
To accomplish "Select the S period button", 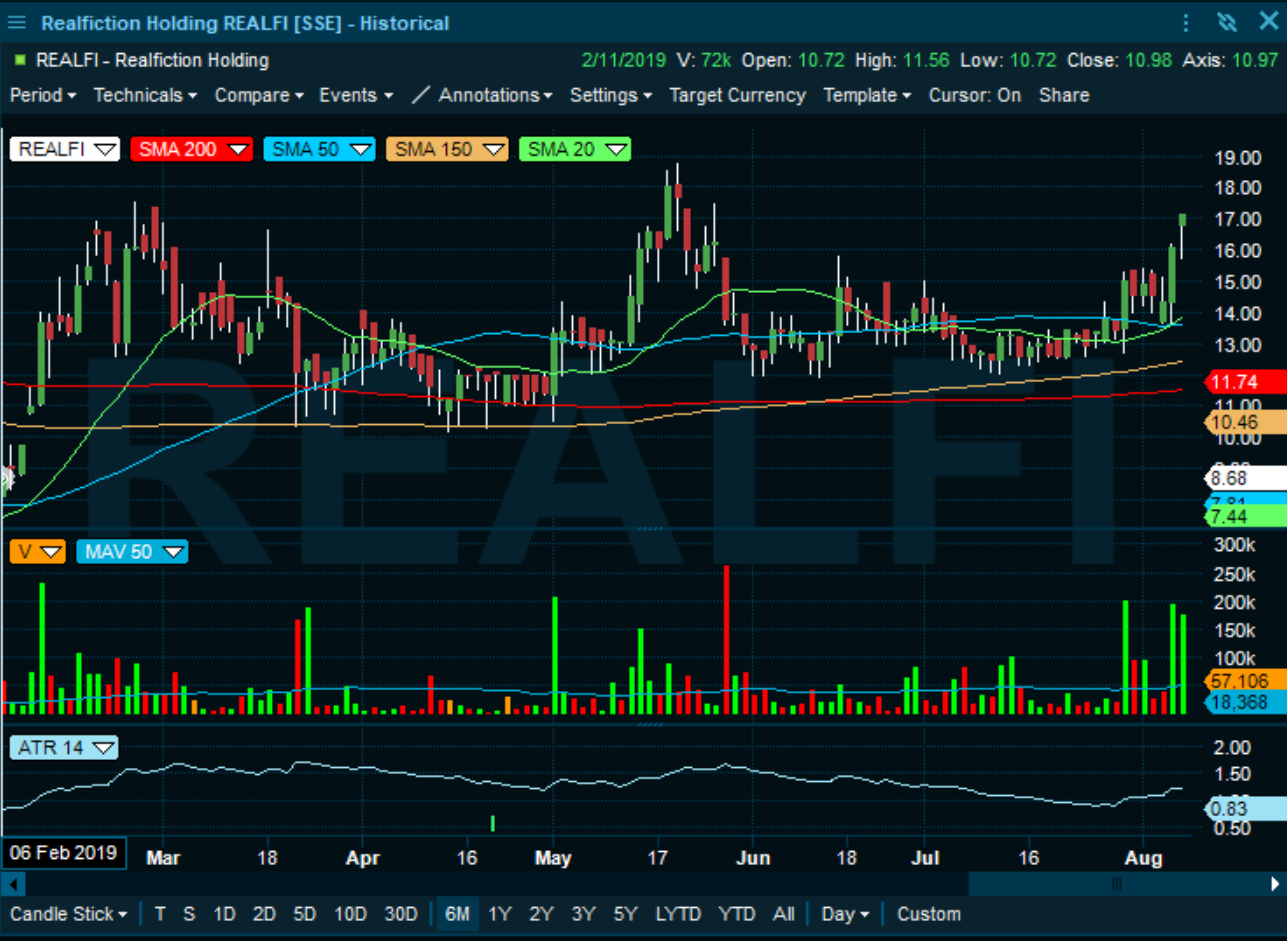I will pyautogui.click(x=189, y=914).
